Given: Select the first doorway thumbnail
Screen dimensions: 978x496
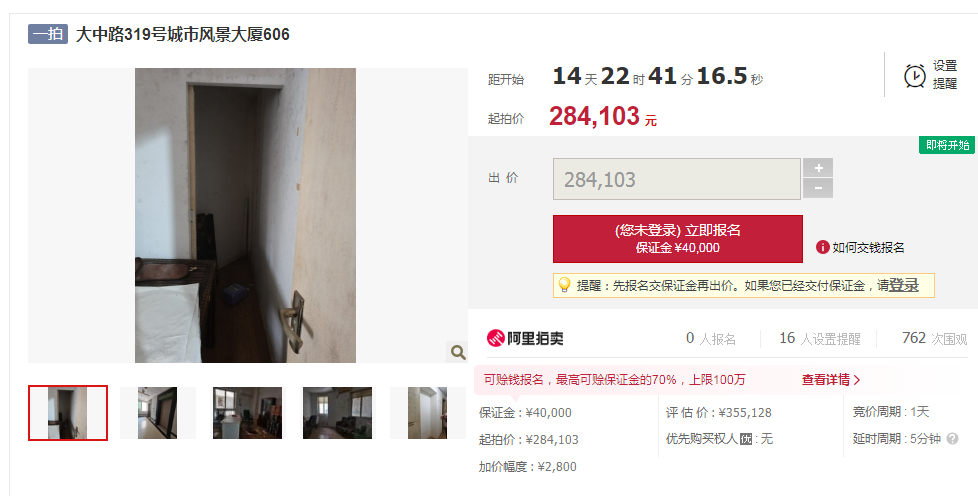Looking at the screenshot, I should pyautogui.click(x=67, y=413).
